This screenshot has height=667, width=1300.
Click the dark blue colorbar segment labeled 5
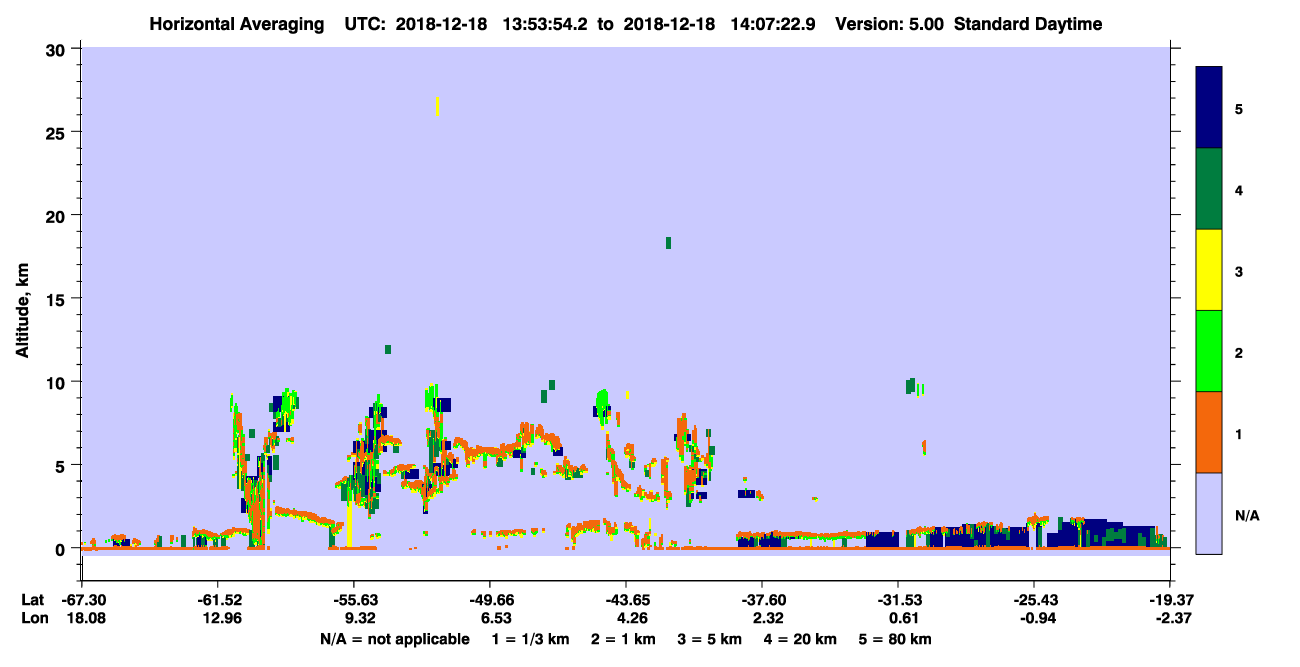coord(1209,108)
